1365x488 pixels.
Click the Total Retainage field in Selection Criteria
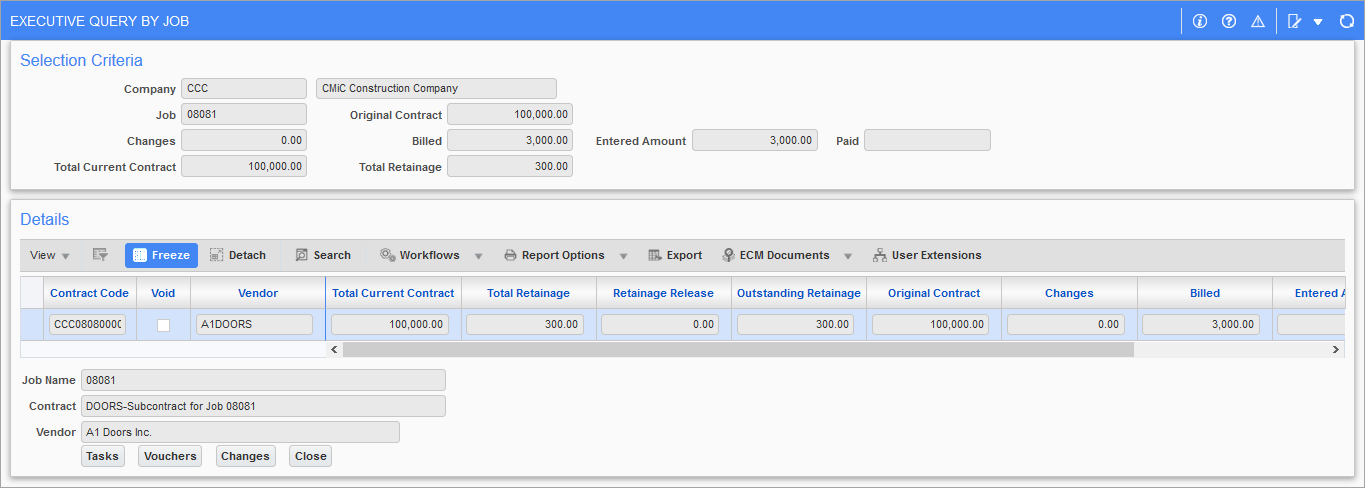pos(510,167)
